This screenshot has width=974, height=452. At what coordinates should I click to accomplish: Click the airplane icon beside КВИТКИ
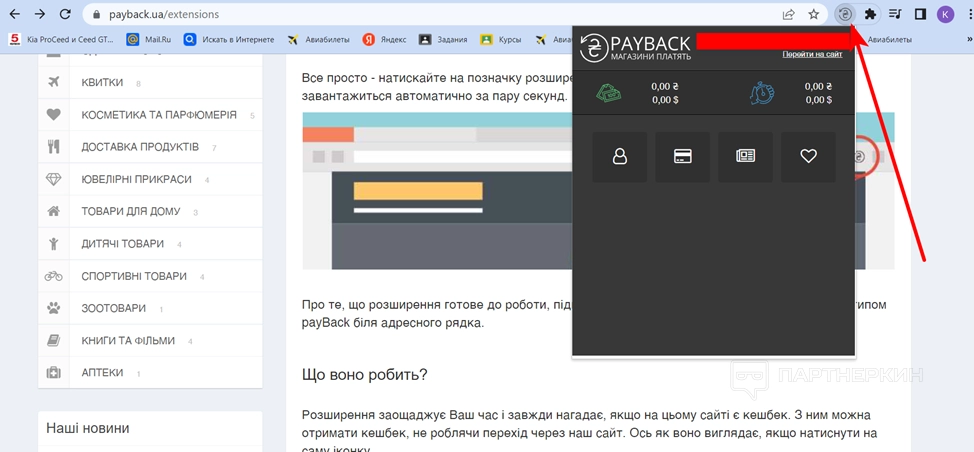(x=53, y=82)
